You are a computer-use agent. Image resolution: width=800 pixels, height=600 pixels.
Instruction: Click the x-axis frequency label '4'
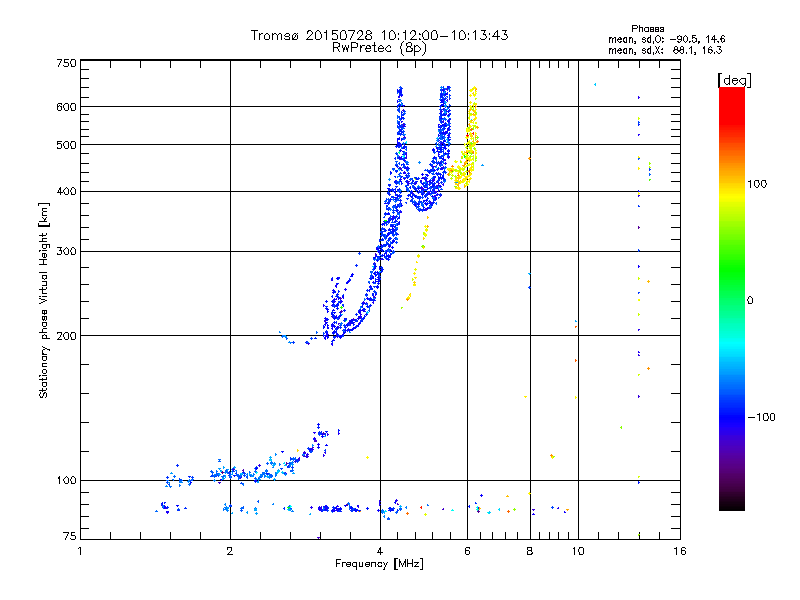(x=380, y=551)
